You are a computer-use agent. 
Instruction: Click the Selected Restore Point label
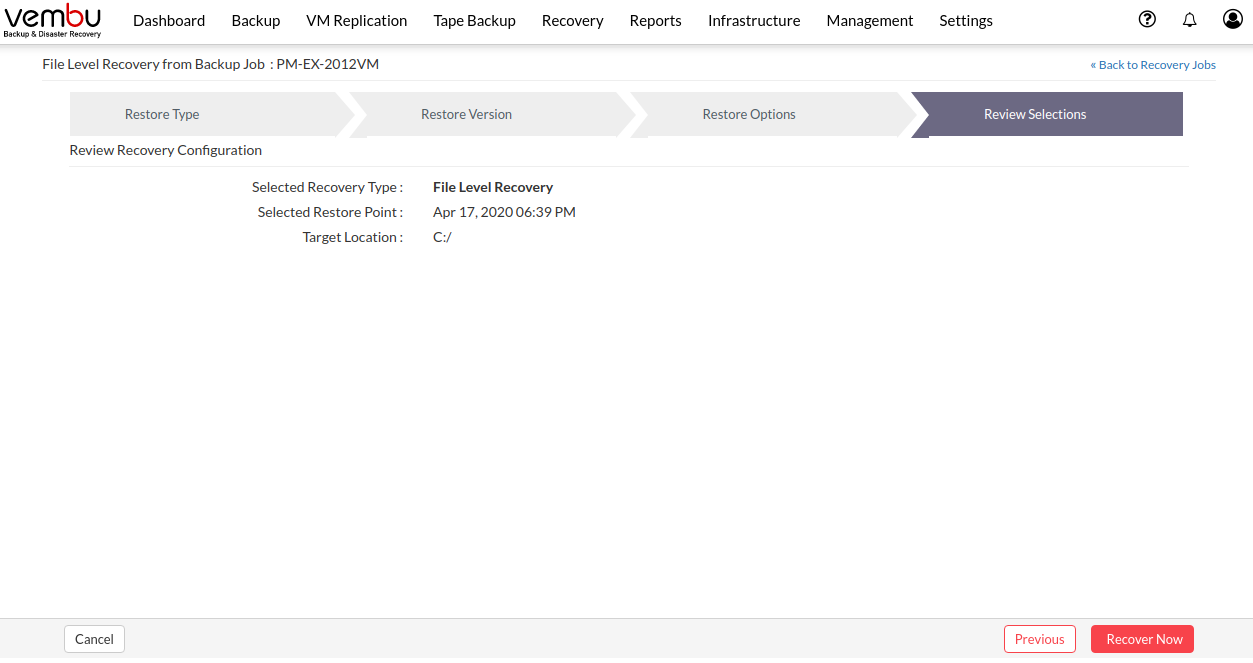330,212
